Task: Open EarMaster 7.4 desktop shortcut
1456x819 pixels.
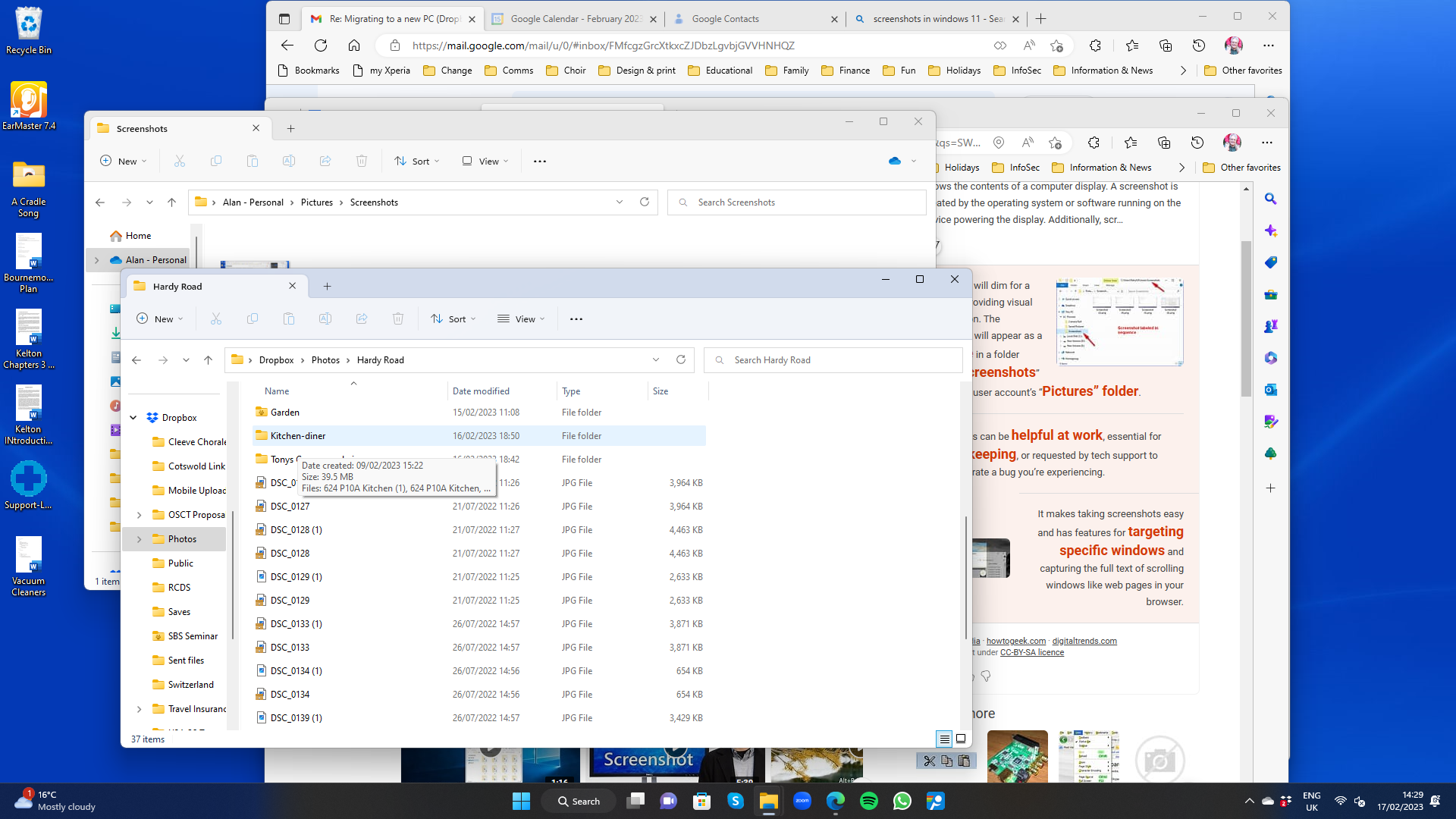Action: (x=29, y=106)
